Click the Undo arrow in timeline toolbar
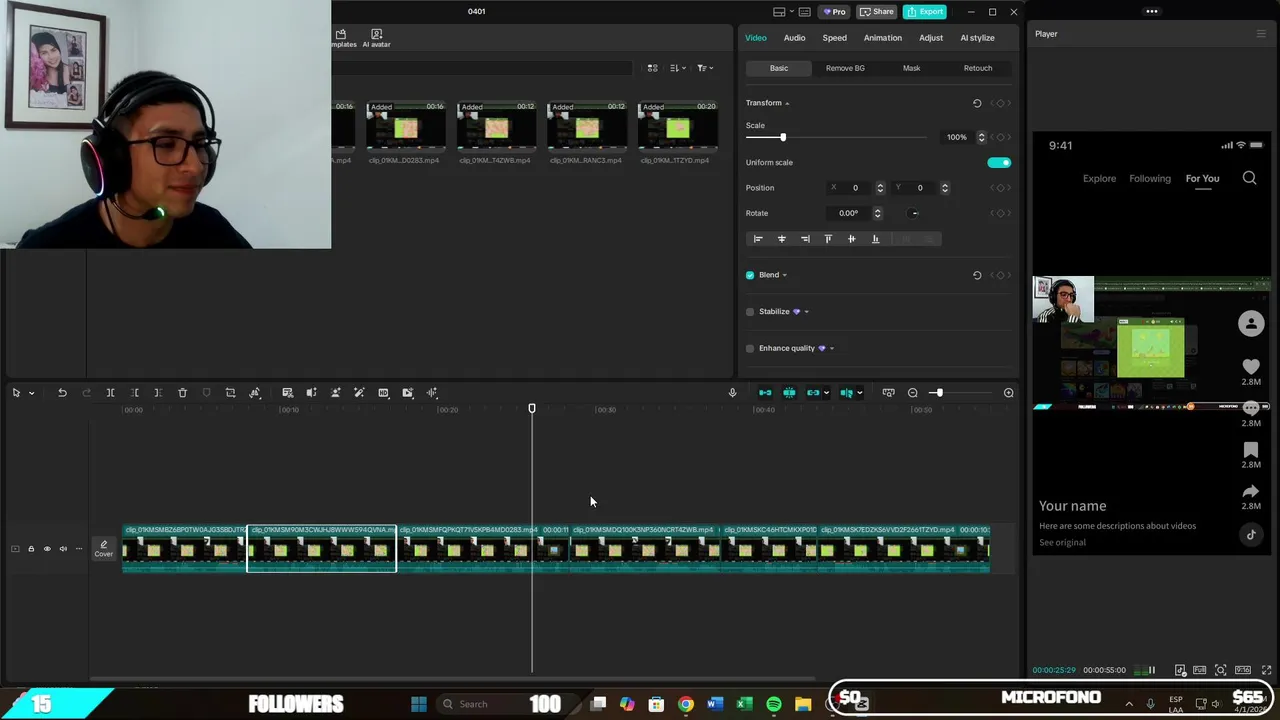 tap(62, 393)
